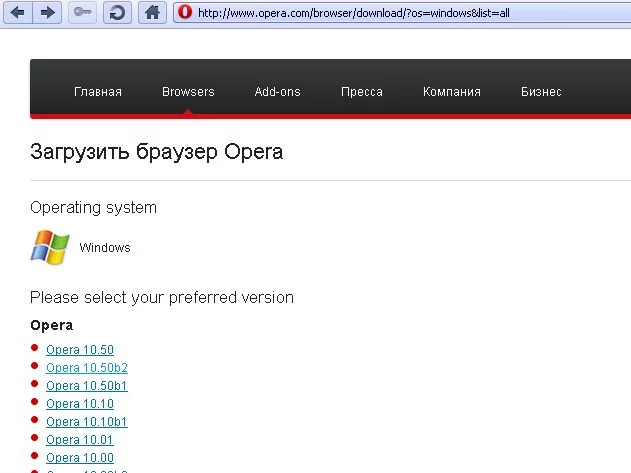
Task: Open the Пресса navigation item
Action: click(362, 92)
